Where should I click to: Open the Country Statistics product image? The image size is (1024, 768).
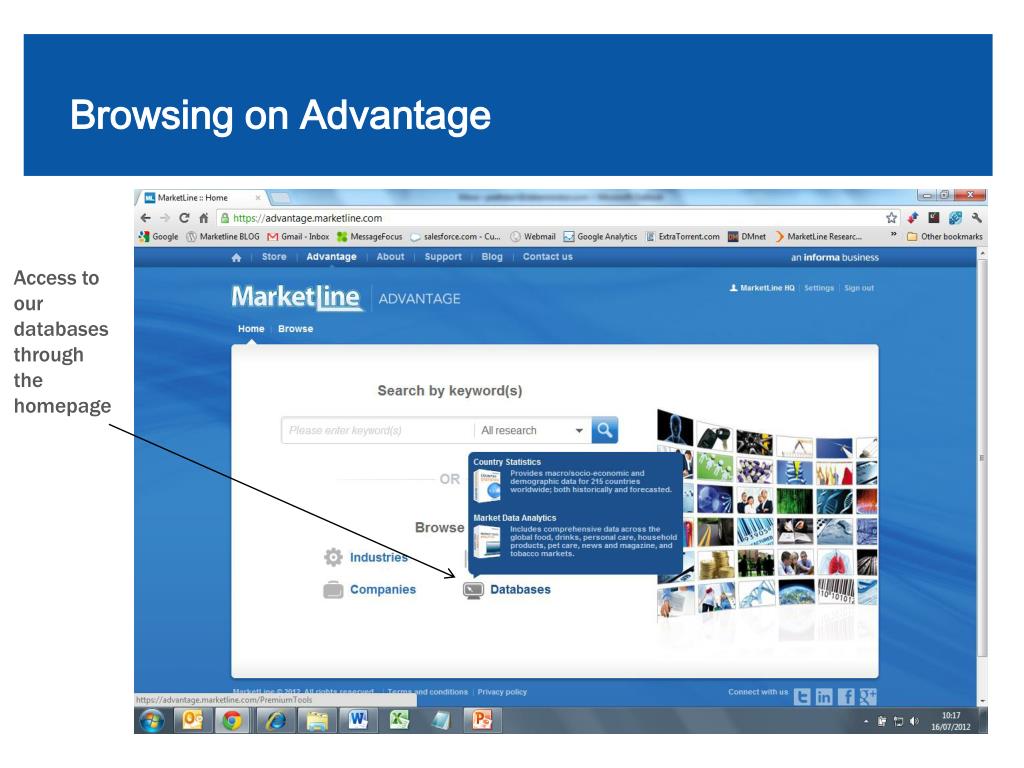click(x=487, y=486)
